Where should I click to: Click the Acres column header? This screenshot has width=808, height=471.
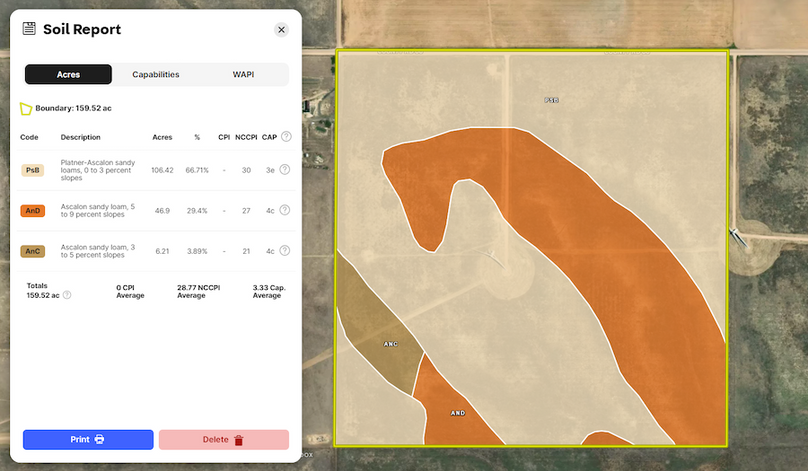point(162,137)
